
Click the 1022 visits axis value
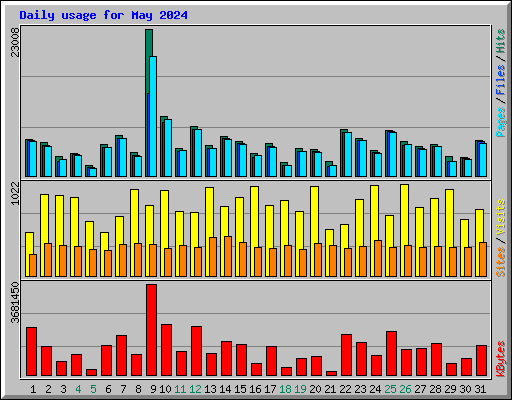15,194
